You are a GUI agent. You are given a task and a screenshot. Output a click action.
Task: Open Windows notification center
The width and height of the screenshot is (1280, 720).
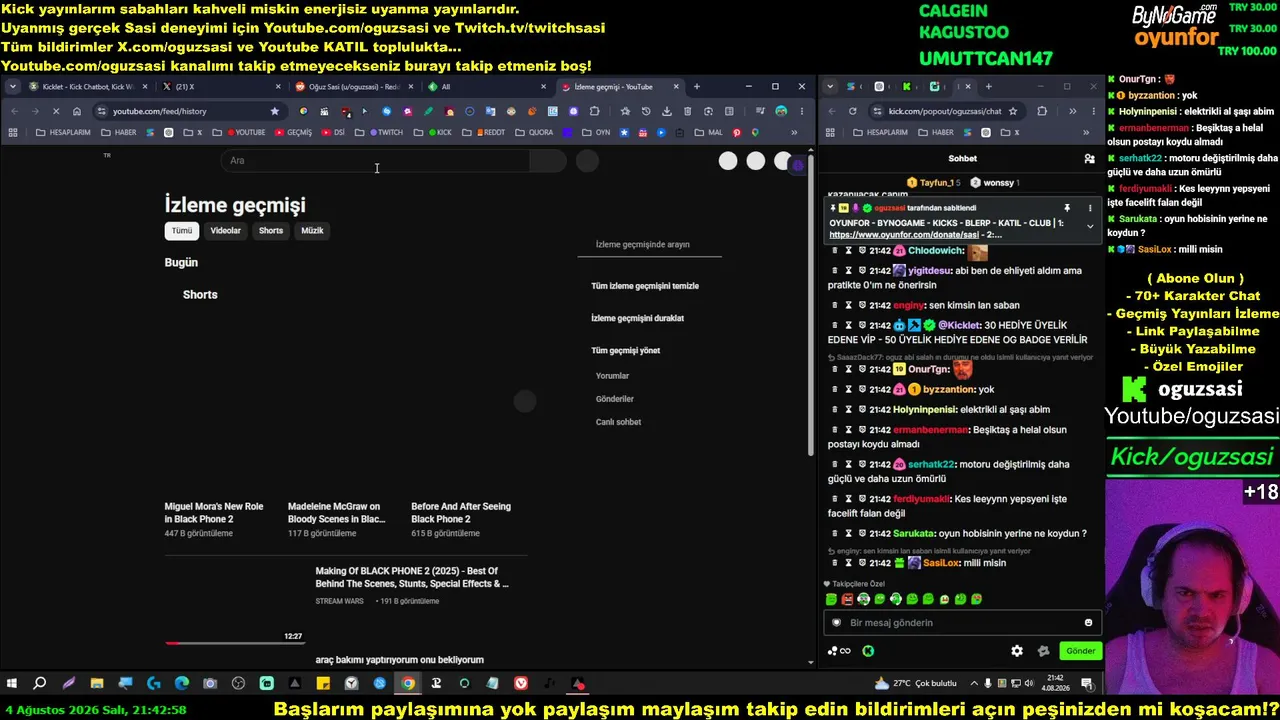pos(1086,684)
